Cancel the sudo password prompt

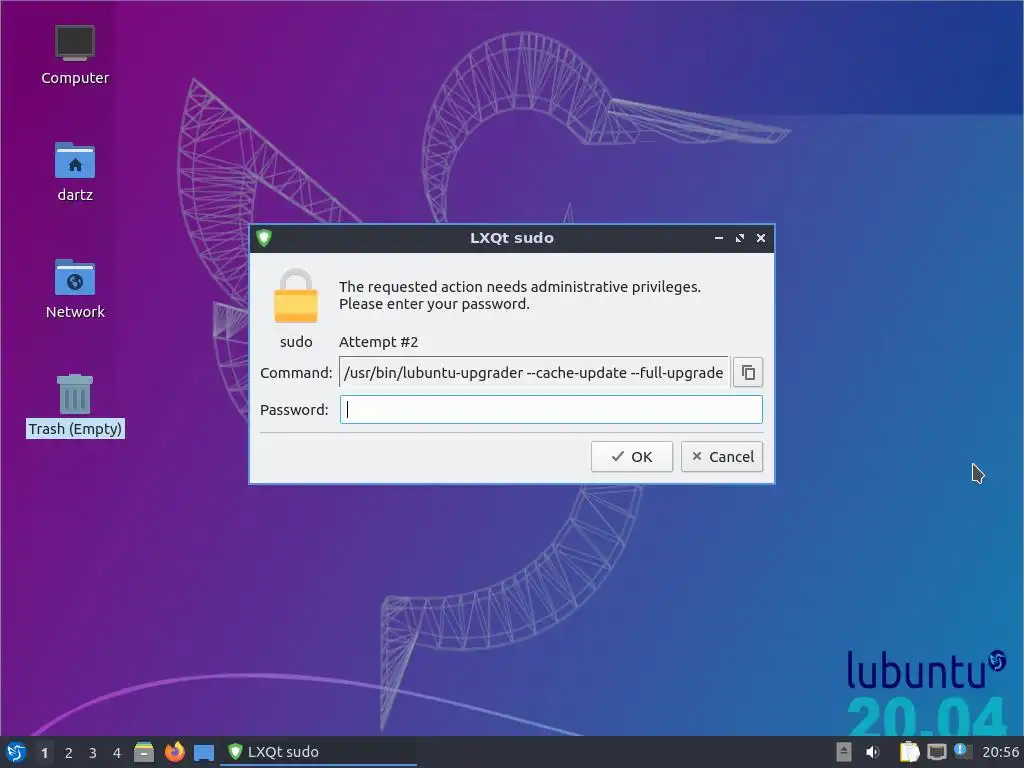pos(722,456)
